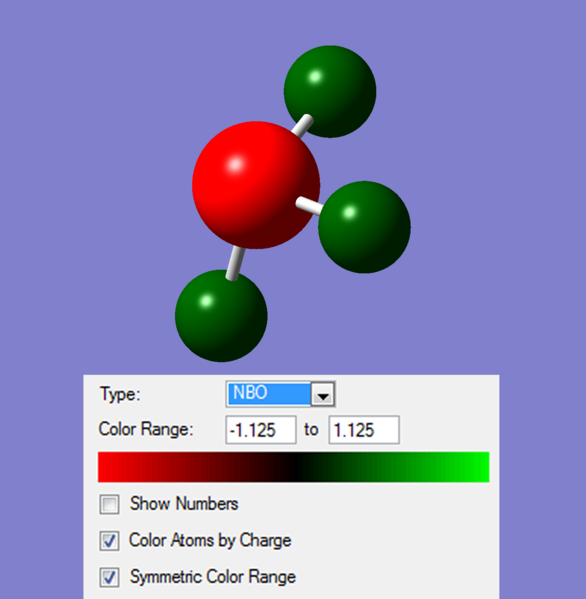Click the 'Show Numbers' label text

[x=184, y=504]
